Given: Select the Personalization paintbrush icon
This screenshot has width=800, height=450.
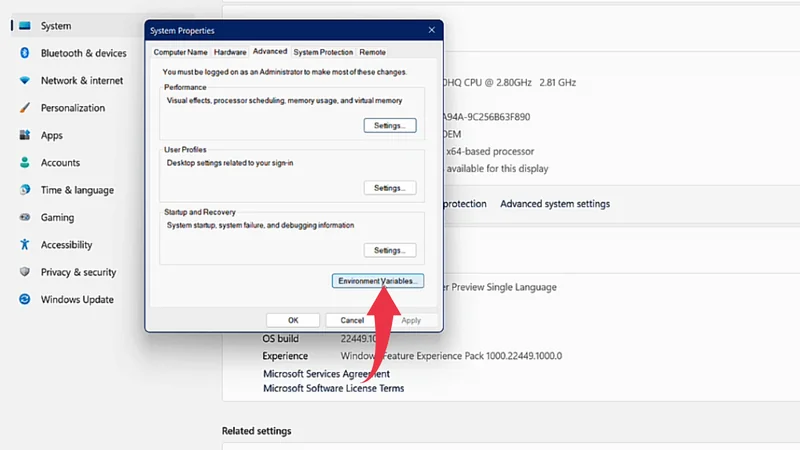Looking at the screenshot, I should point(24,108).
